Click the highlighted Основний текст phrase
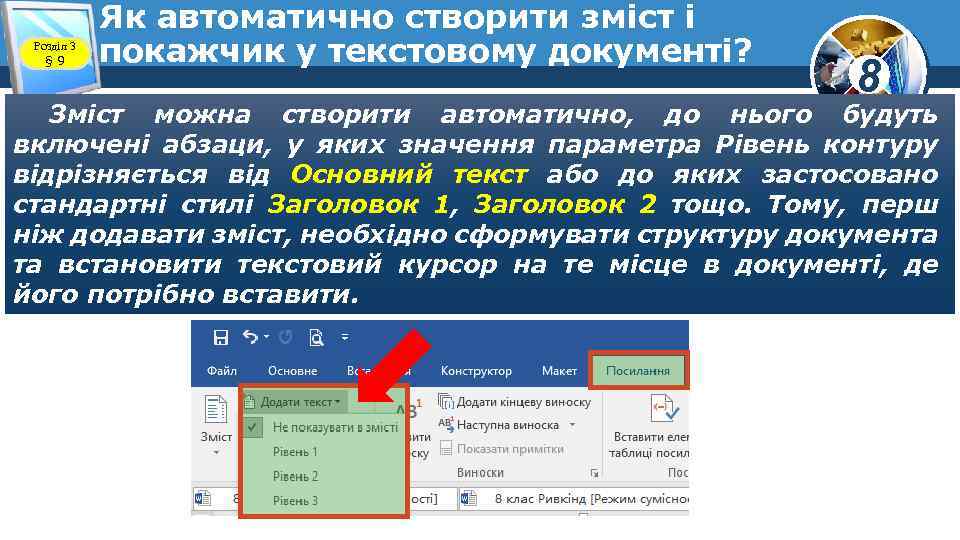The width and height of the screenshot is (960, 540). click(409, 174)
